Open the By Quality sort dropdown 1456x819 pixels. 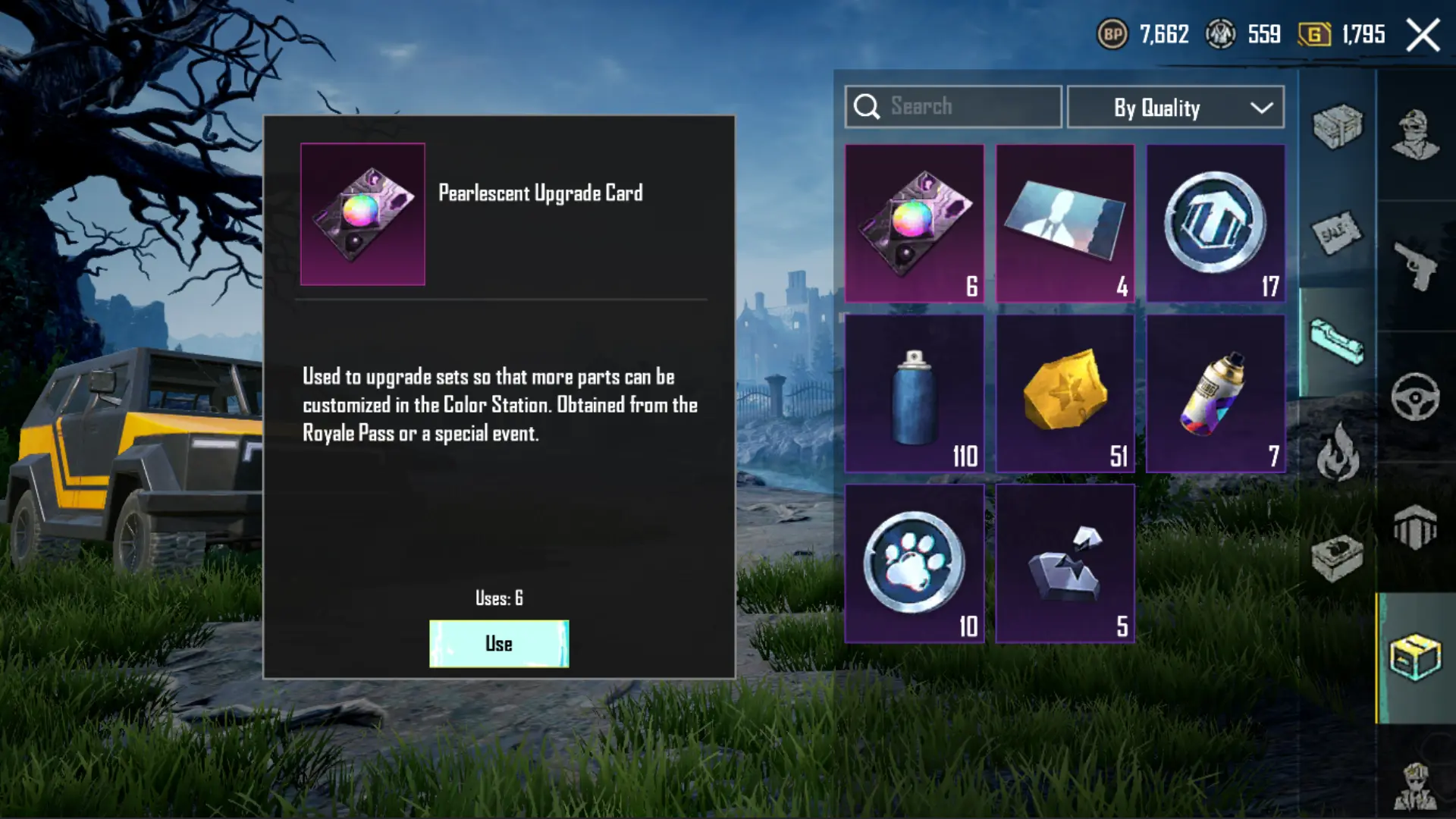tap(1175, 107)
